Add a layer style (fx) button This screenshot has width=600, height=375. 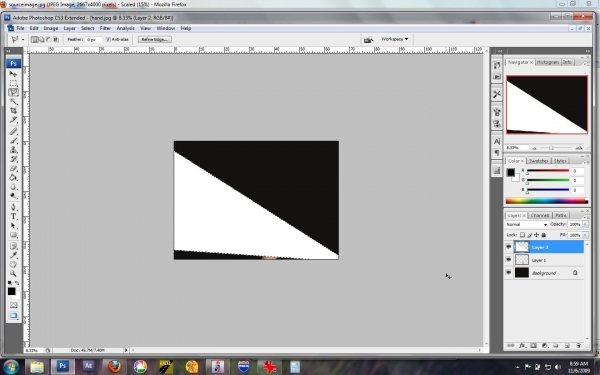click(522, 346)
